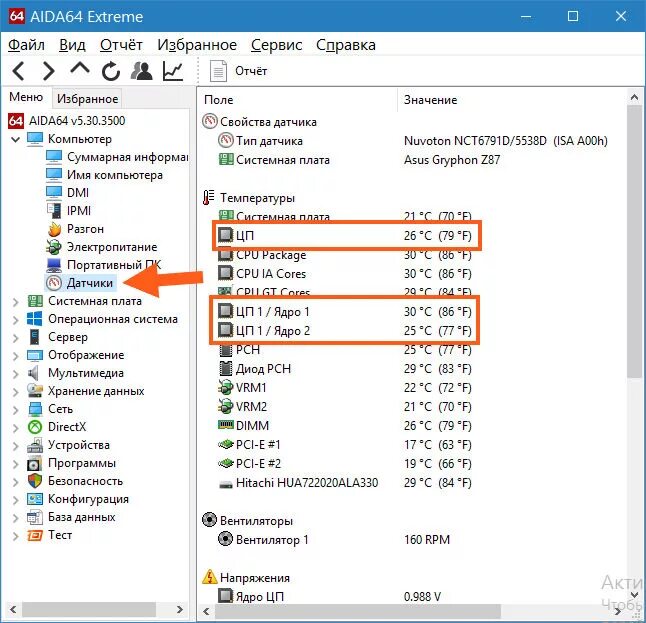Select База данных in the tree
The width and height of the screenshot is (646, 623).
(82, 517)
